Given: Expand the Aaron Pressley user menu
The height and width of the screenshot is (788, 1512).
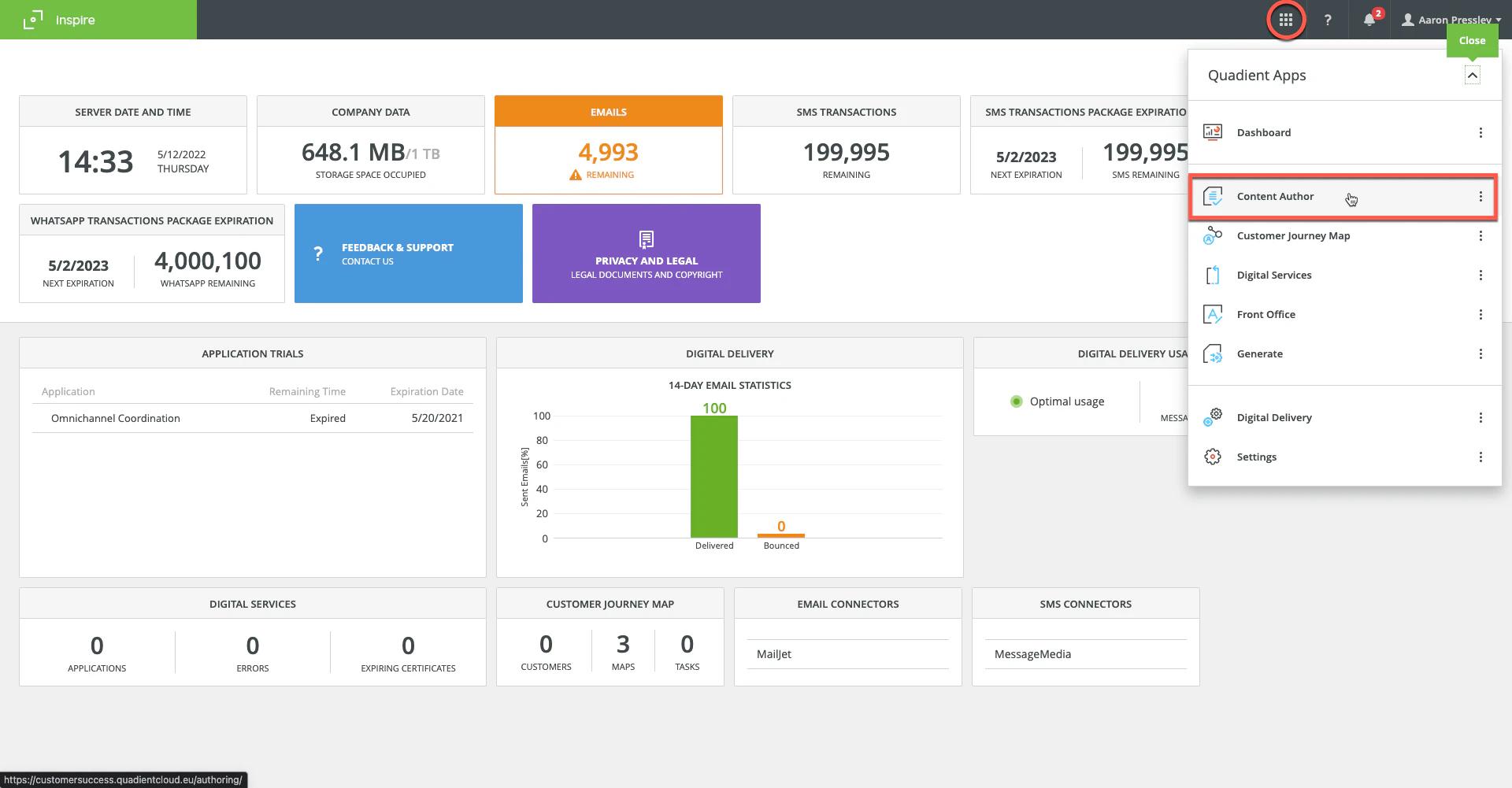Looking at the screenshot, I should click(1451, 20).
